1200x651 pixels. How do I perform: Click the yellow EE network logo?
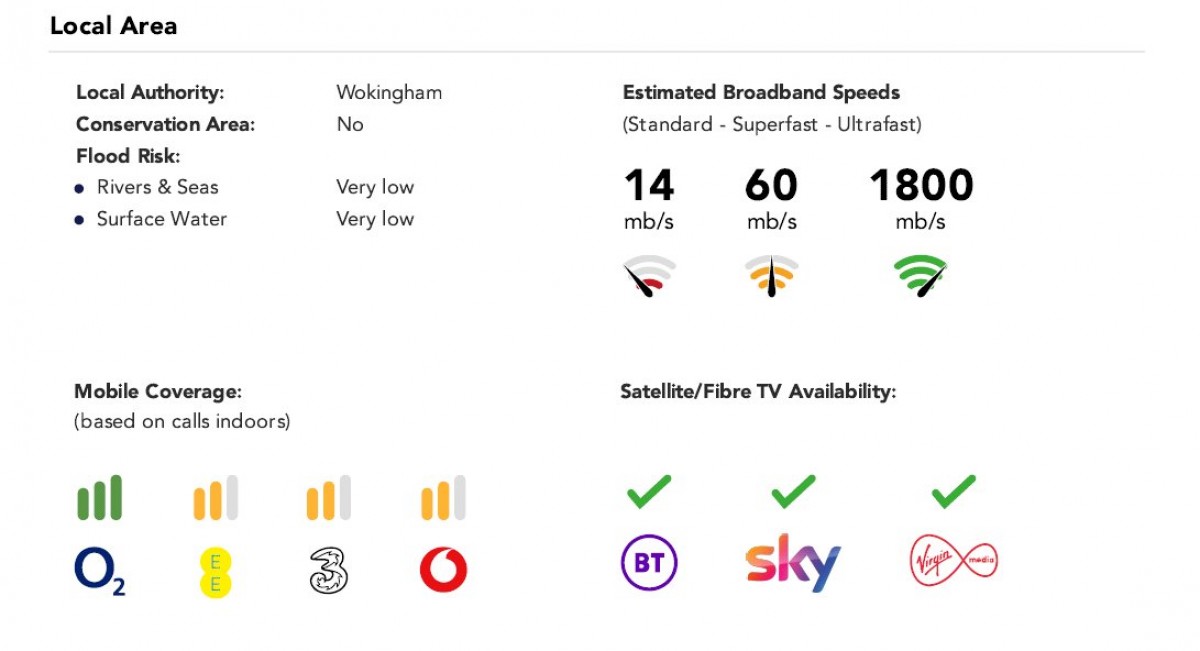click(x=214, y=571)
